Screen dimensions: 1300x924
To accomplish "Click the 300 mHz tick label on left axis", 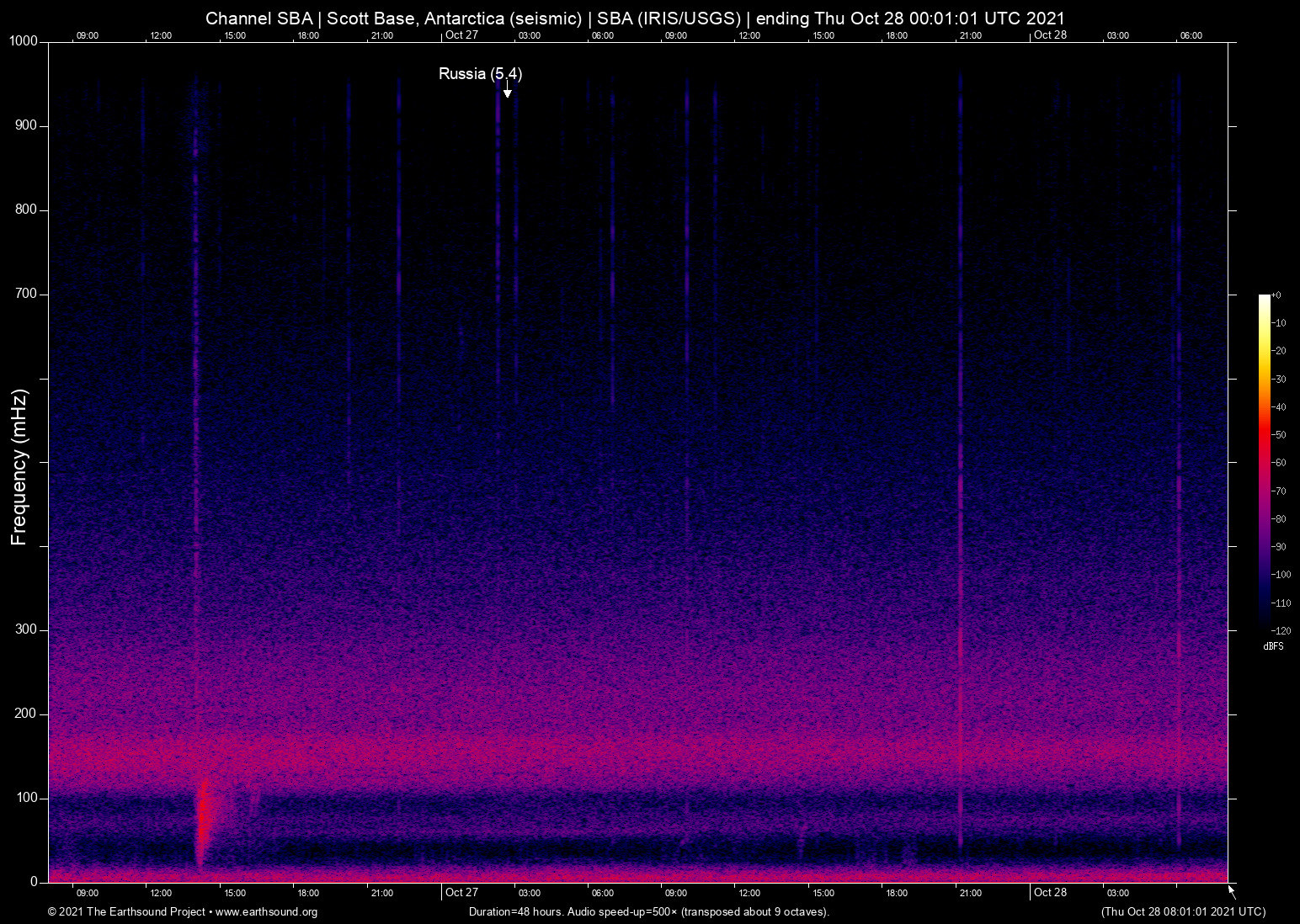I will coord(26,629).
